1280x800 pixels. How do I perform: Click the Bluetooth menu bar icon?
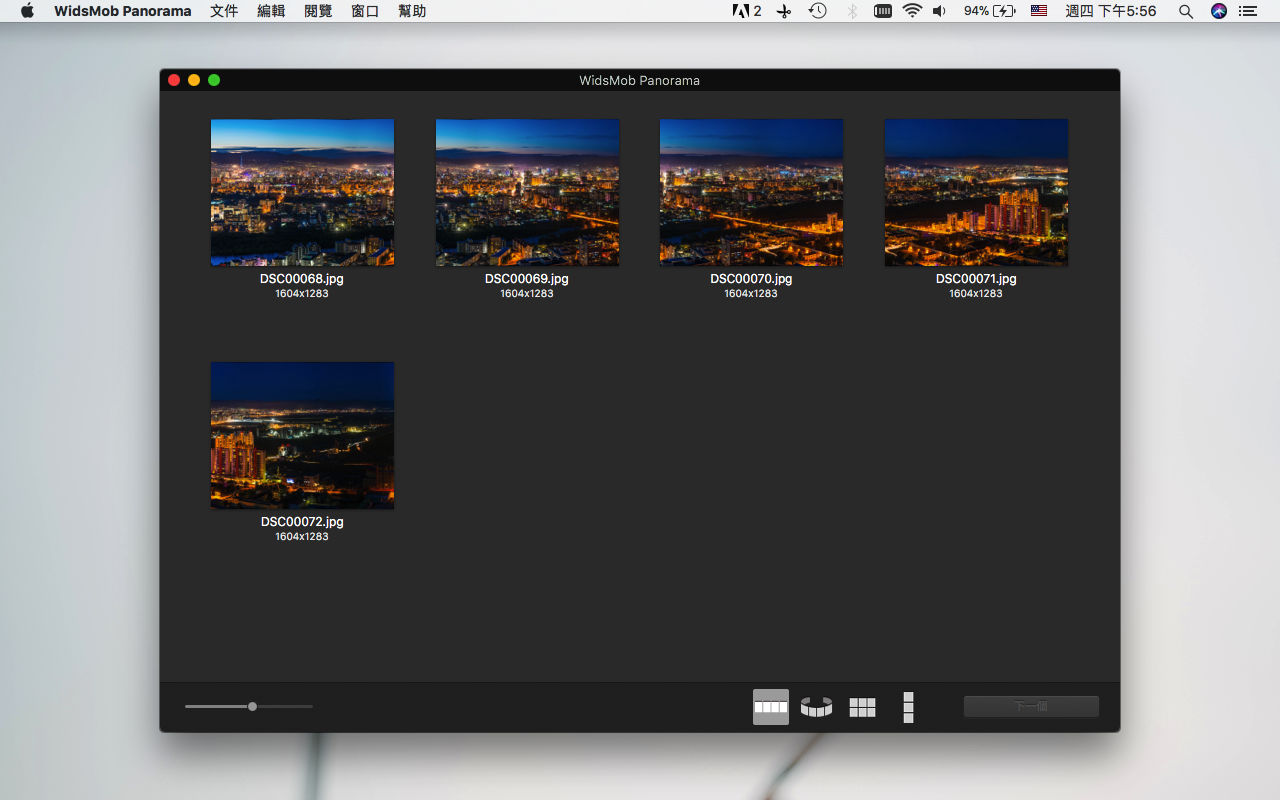click(852, 11)
